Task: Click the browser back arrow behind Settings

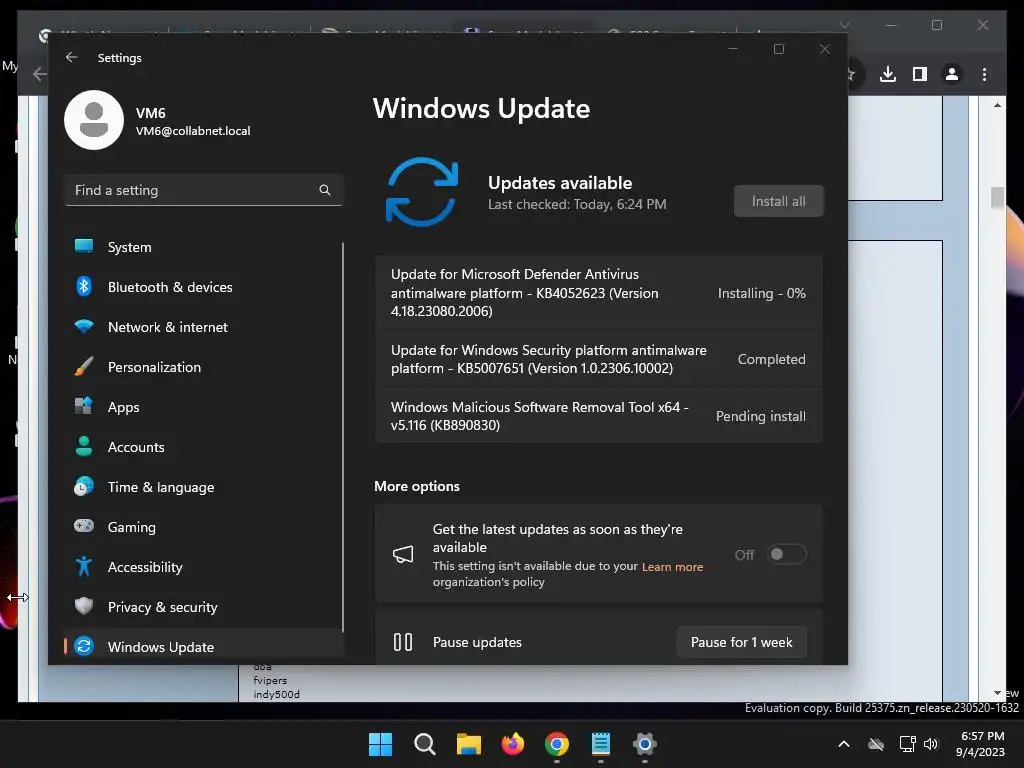Action: tap(39, 74)
